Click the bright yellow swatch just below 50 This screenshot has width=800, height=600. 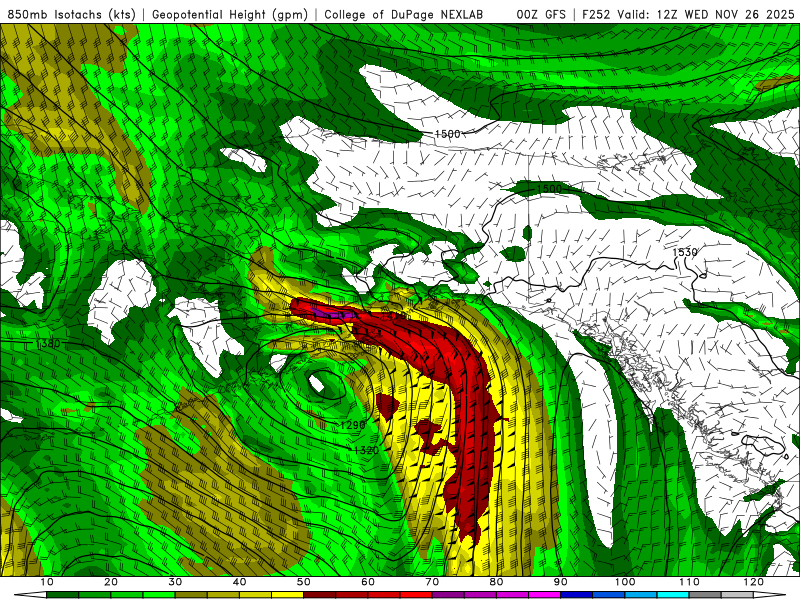[288, 595]
